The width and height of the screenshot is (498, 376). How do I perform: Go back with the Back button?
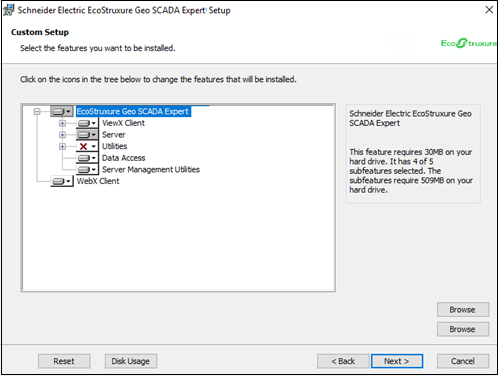coord(343,361)
